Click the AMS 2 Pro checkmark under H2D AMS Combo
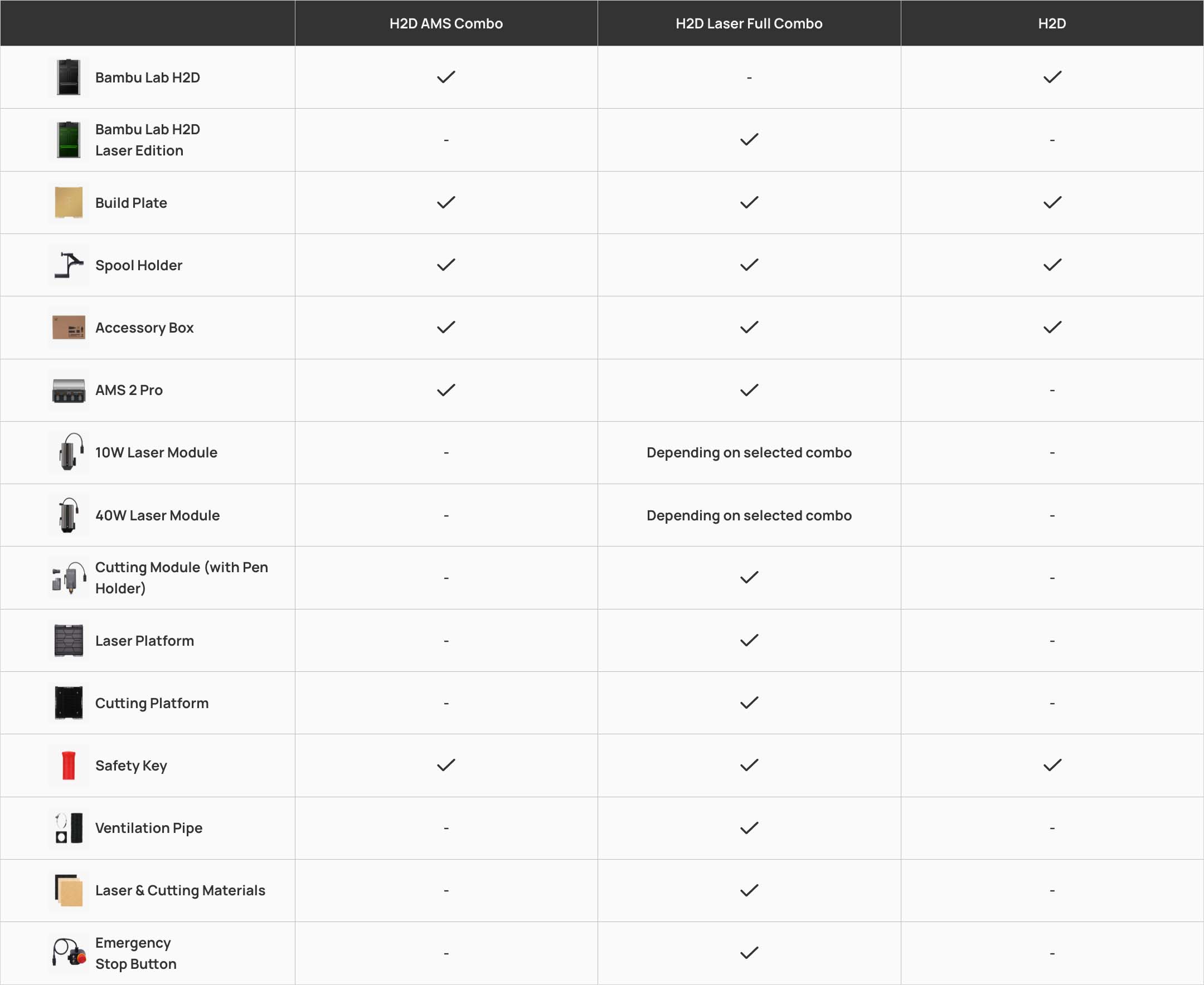1204x985 pixels. (446, 391)
